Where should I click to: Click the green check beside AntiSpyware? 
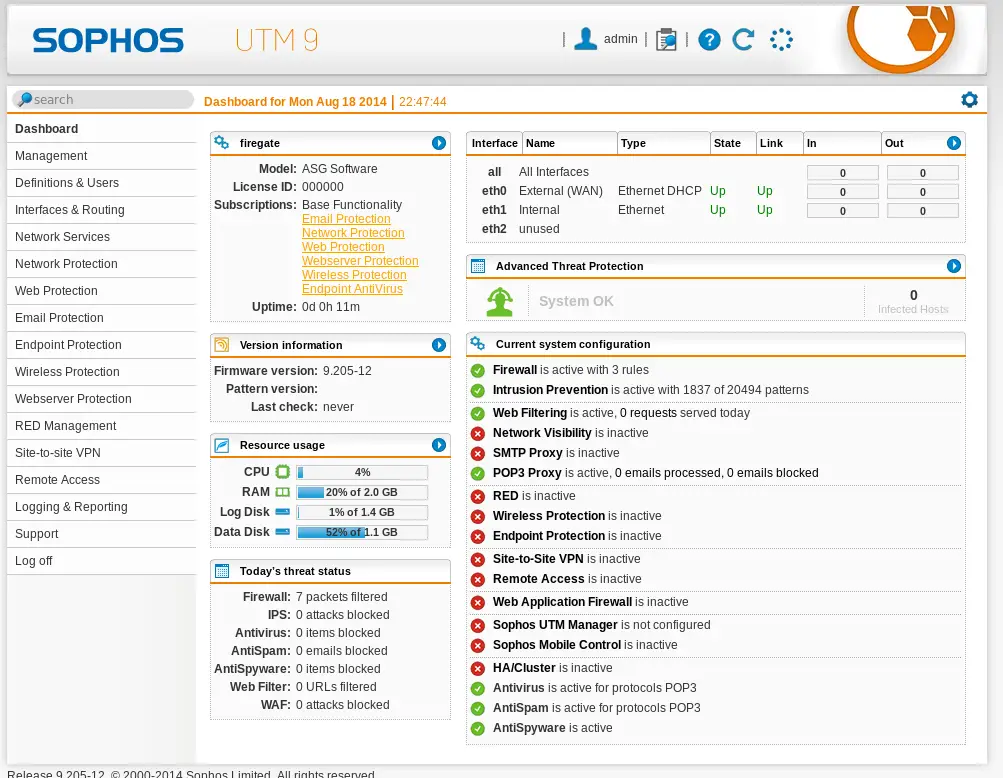478,728
